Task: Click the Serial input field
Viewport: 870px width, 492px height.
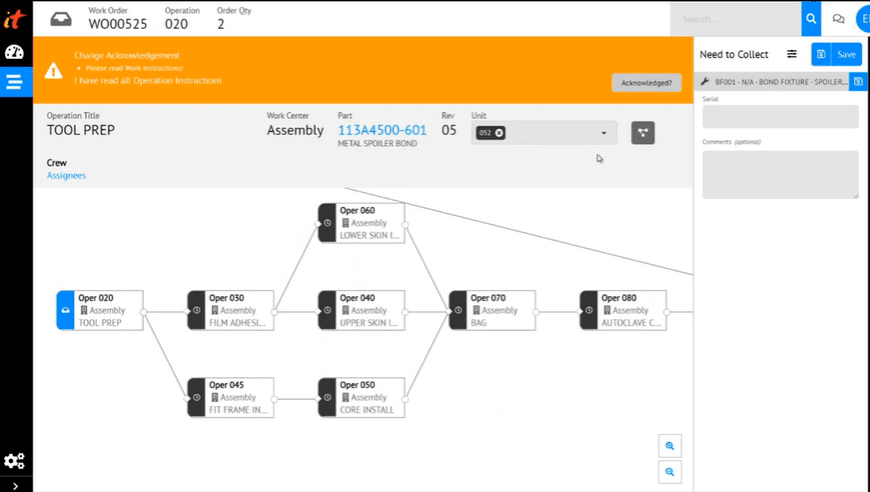Action: (780, 117)
